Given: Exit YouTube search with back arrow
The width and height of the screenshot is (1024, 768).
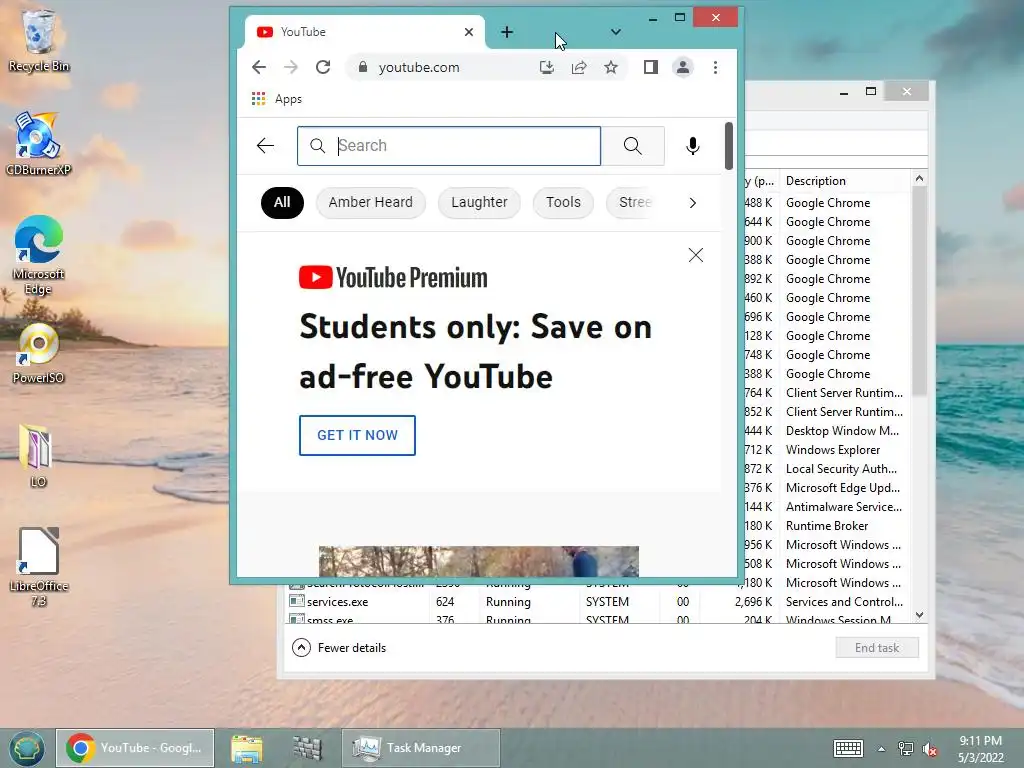Looking at the screenshot, I should point(266,146).
